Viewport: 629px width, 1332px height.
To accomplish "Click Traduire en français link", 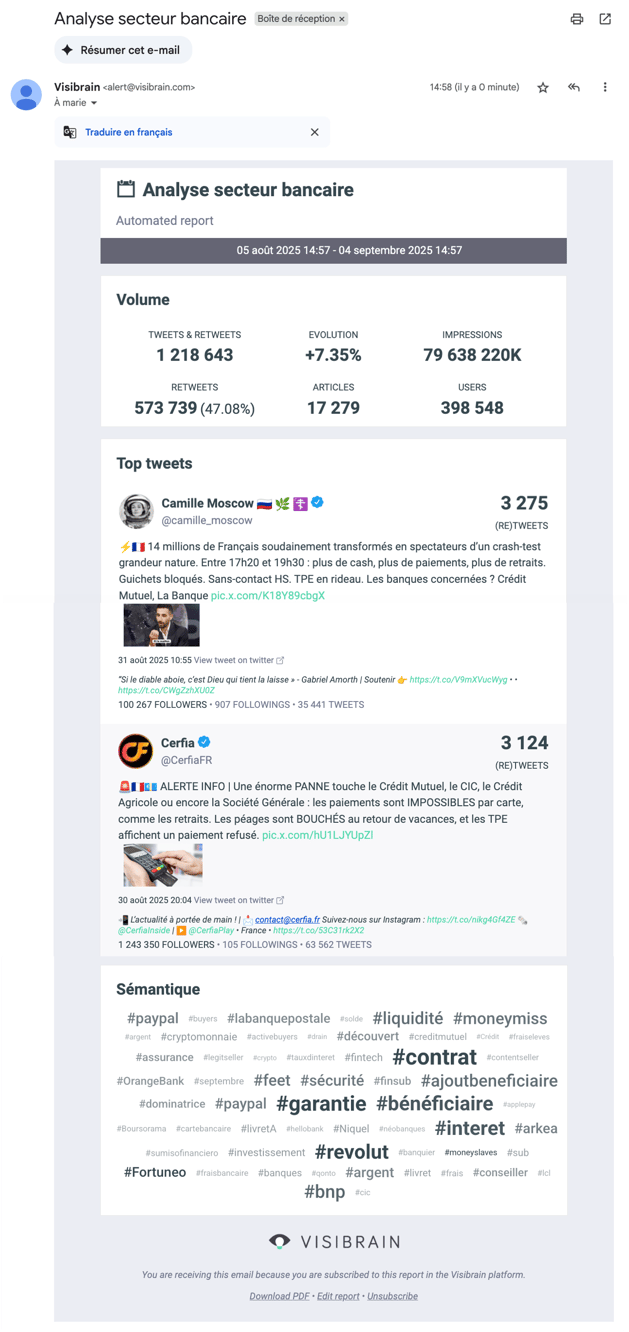I will click(x=128, y=132).
